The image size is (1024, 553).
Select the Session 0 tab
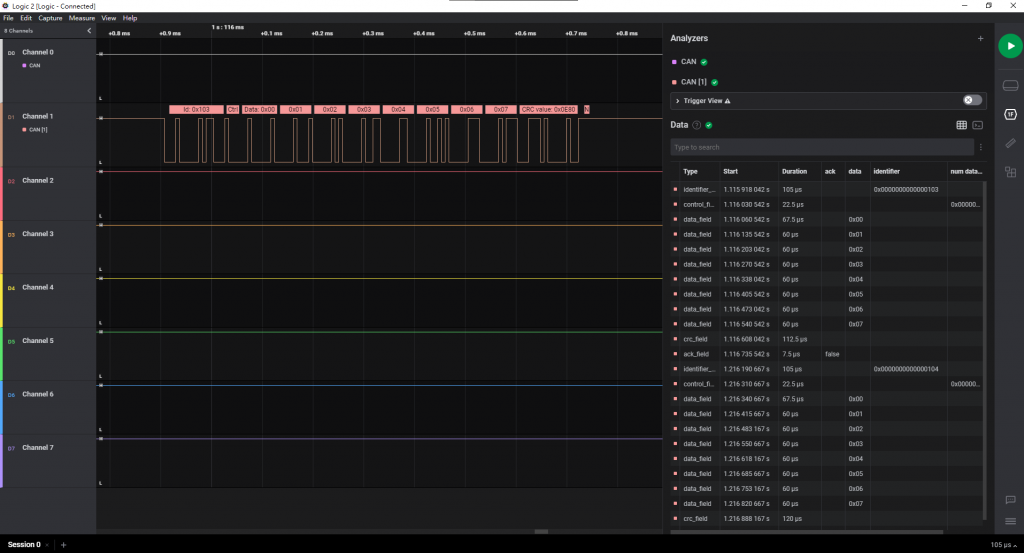pyautogui.click(x=24, y=545)
